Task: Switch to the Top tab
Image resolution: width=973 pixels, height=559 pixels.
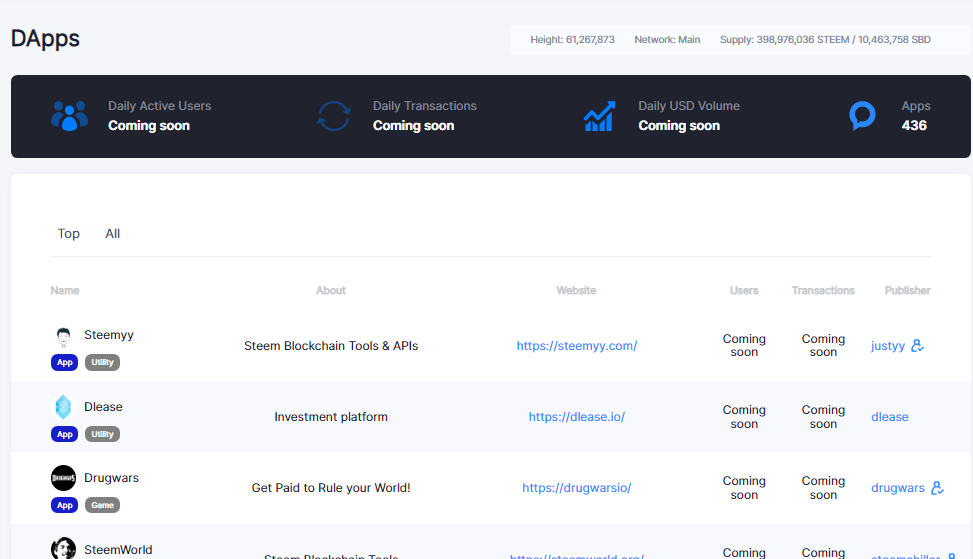Action: [x=68, y=234]
